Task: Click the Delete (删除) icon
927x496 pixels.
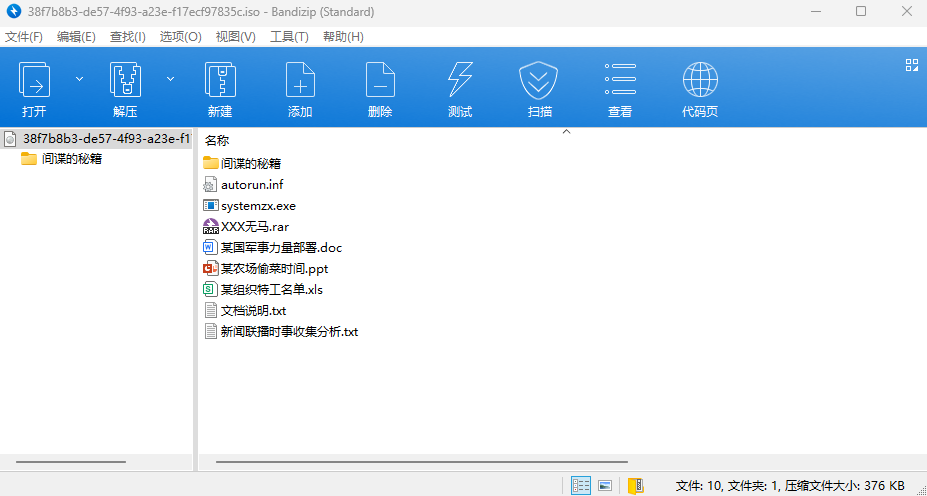Action: (380, 80)
